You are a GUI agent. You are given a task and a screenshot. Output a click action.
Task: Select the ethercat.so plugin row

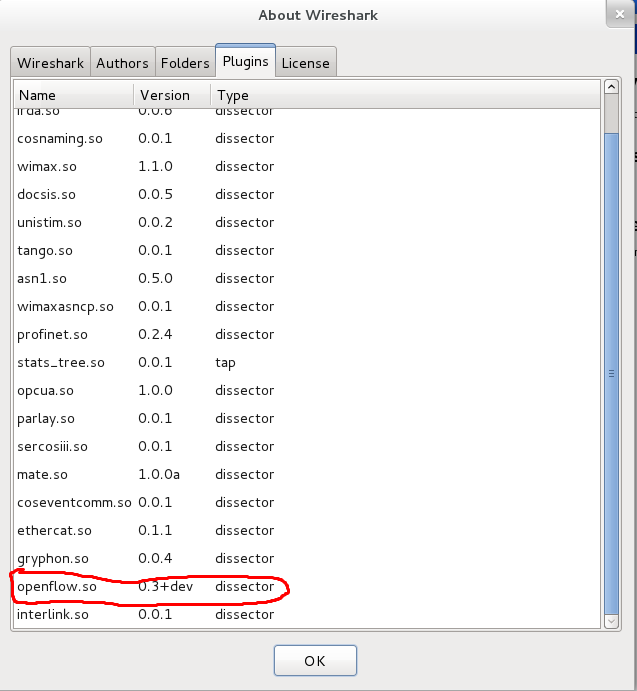click(307, 530)
